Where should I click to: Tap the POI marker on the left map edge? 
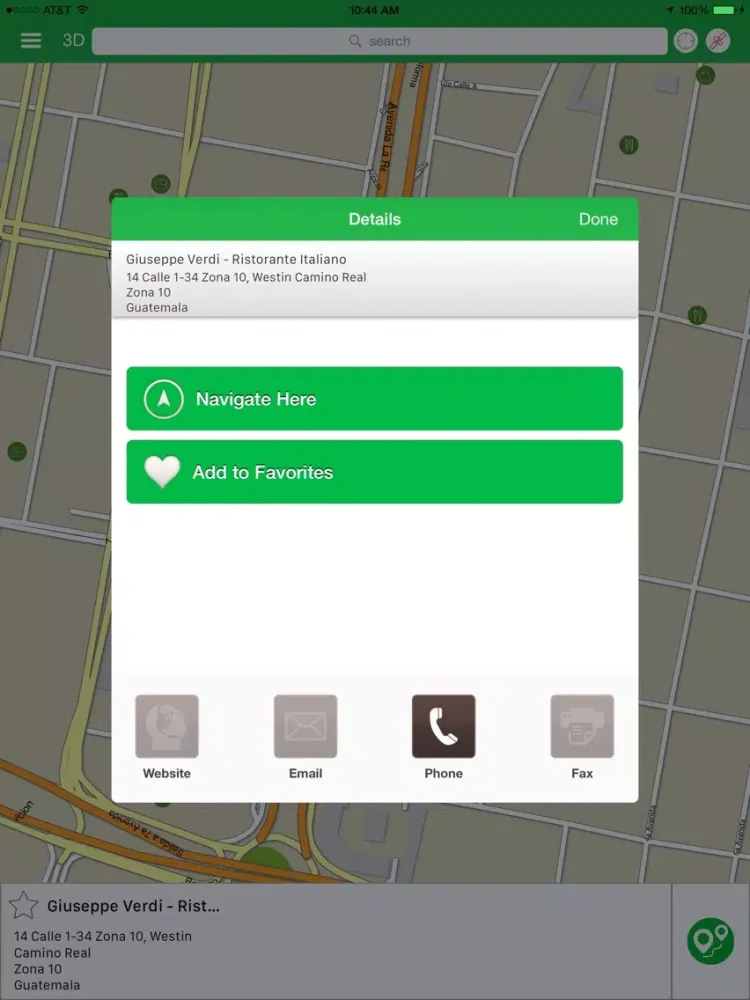tap(17, 452)
